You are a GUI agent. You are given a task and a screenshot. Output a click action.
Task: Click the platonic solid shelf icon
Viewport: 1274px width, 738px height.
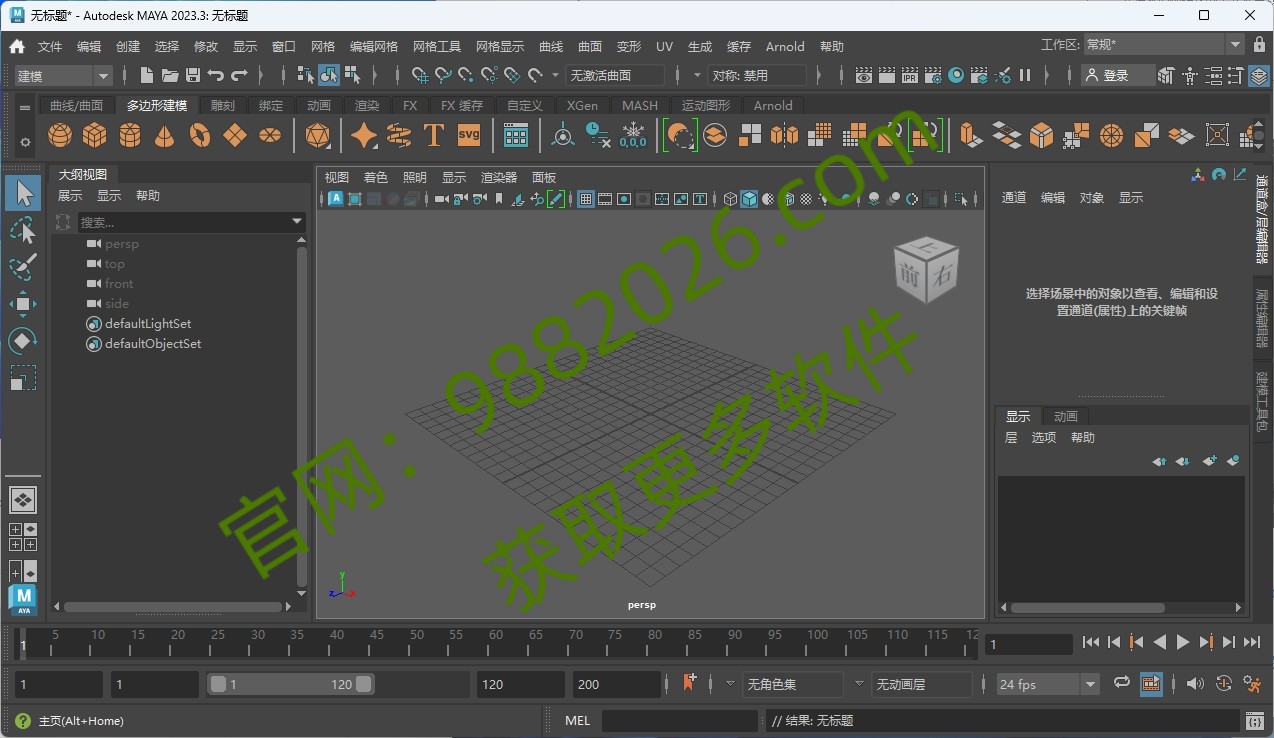(x=318, y=135)
